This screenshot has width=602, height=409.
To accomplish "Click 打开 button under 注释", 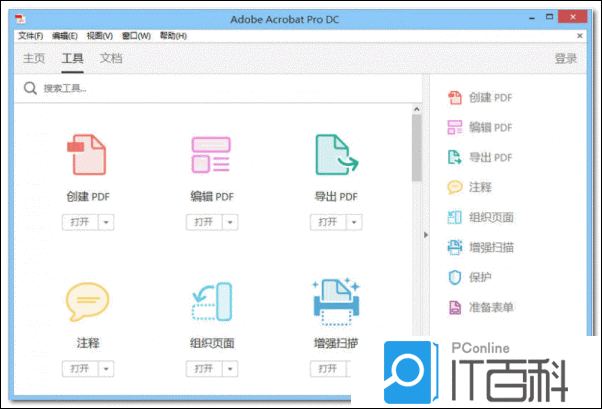I will click(80, 369).
